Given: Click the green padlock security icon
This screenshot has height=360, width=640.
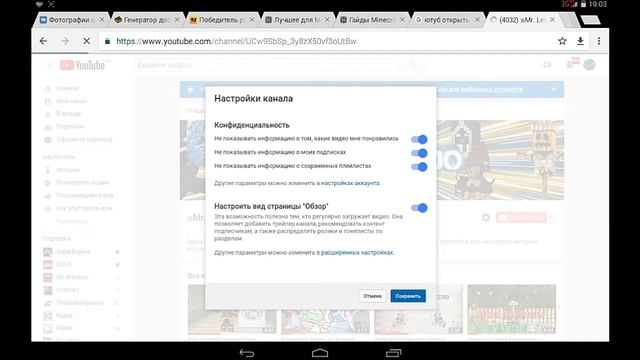Looking at the screenshot, I should pyautogui.click(x=107, y=41).
